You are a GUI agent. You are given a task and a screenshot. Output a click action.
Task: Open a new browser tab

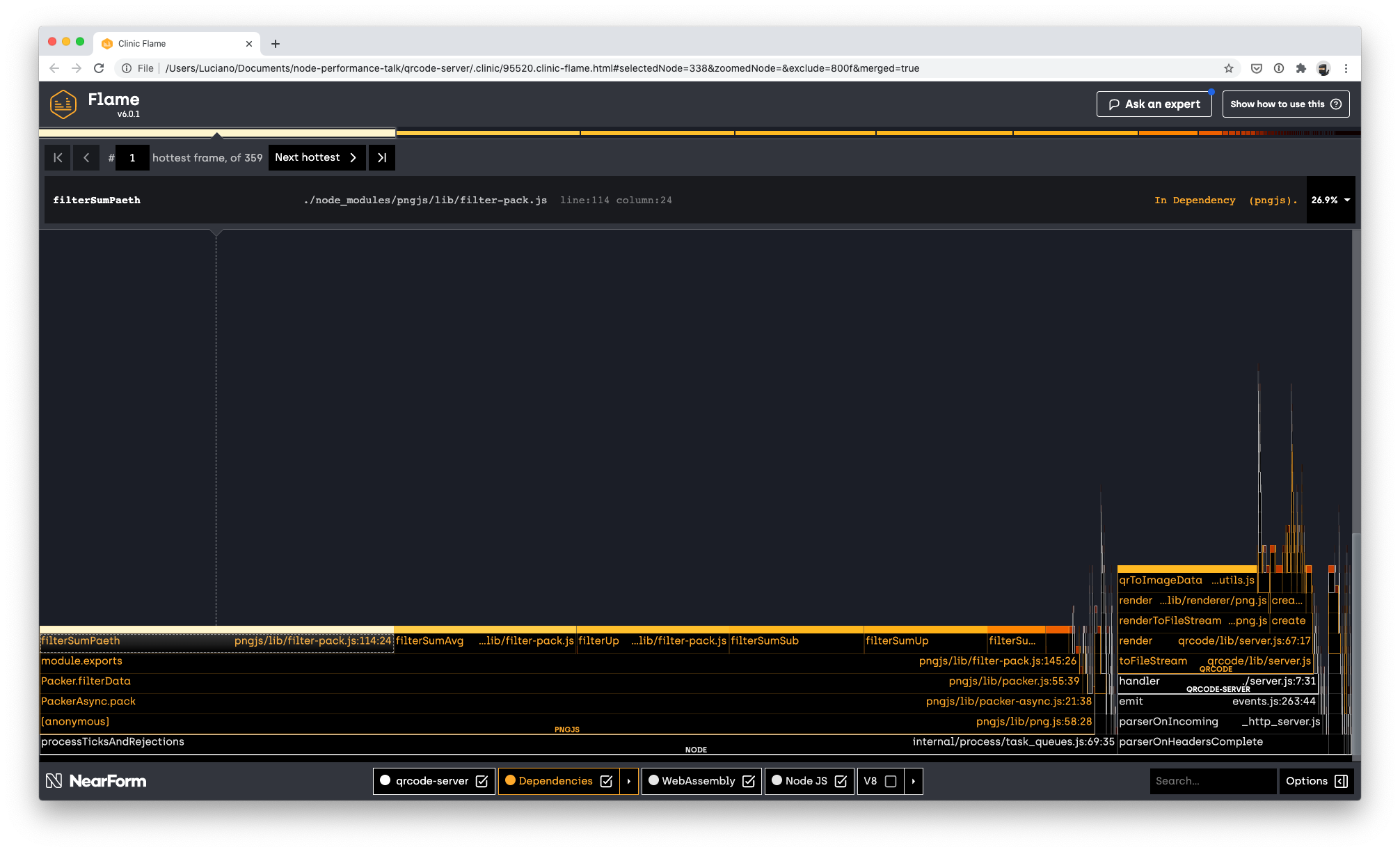(276, 44)
